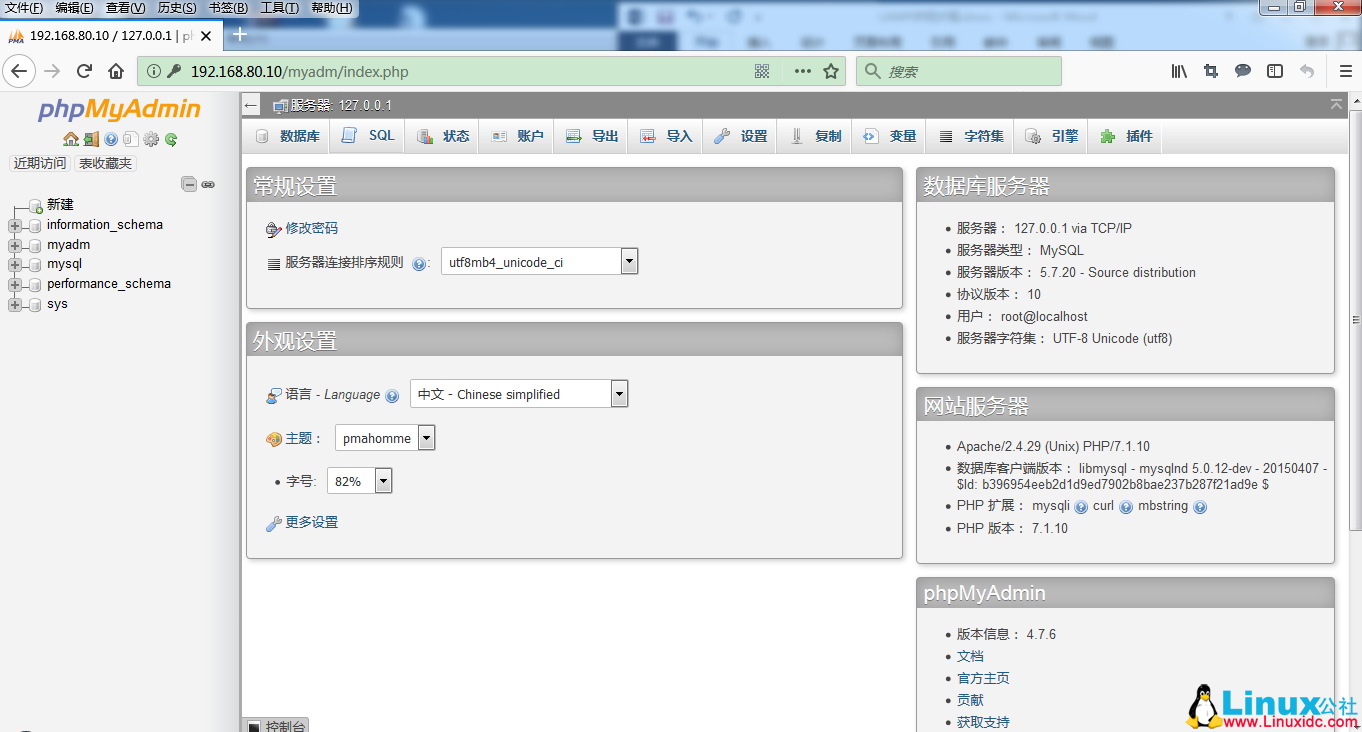This screenshot has height=732, width=1362.
Task: Expand the performance_schema tree node
Action: pos(15,283)
